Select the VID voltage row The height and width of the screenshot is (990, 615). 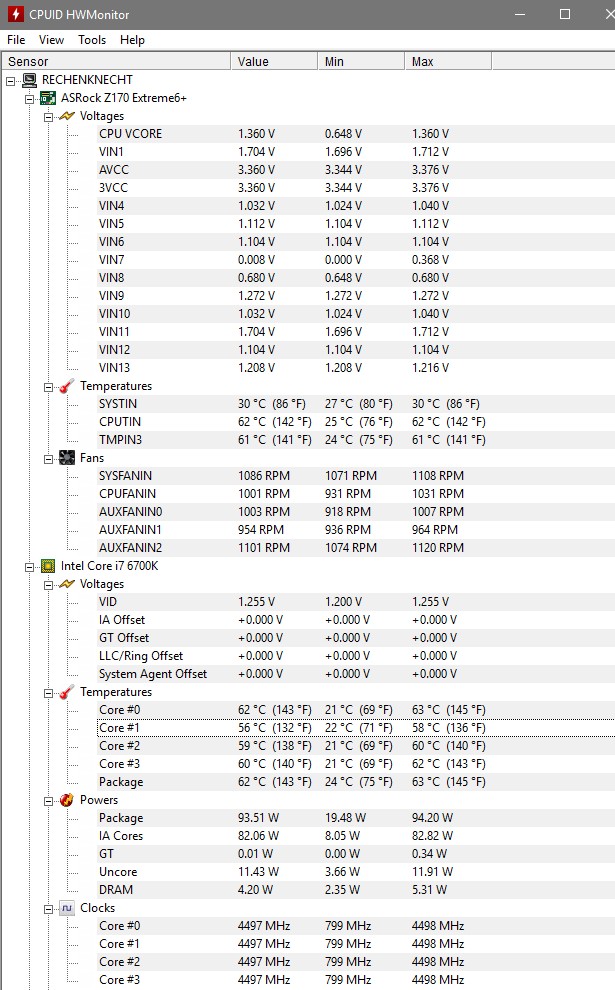[355, 602]
